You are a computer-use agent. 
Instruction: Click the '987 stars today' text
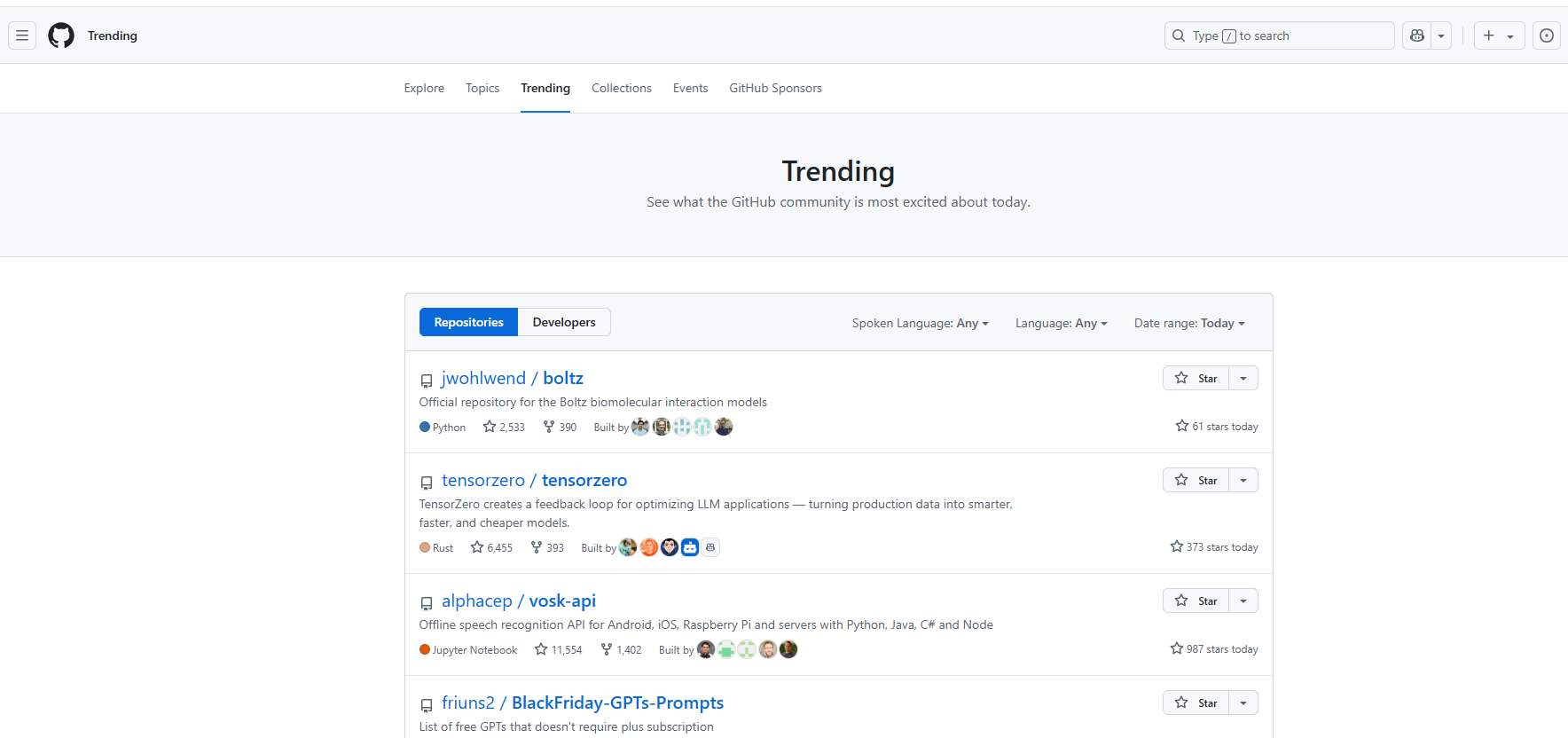pos(1214,649)
